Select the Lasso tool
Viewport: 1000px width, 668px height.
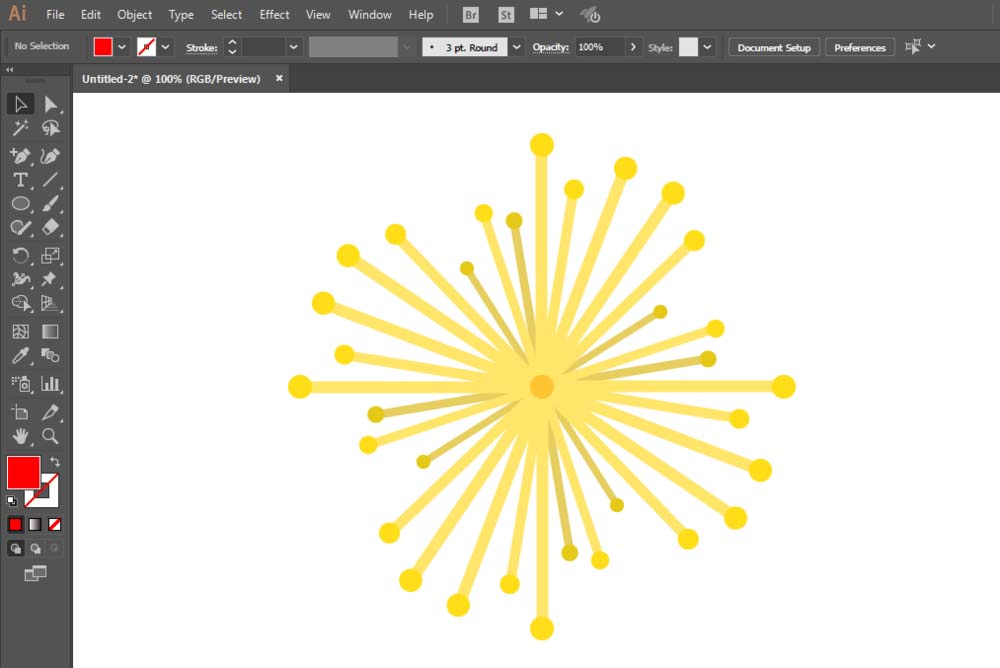(x=50, y=128)
